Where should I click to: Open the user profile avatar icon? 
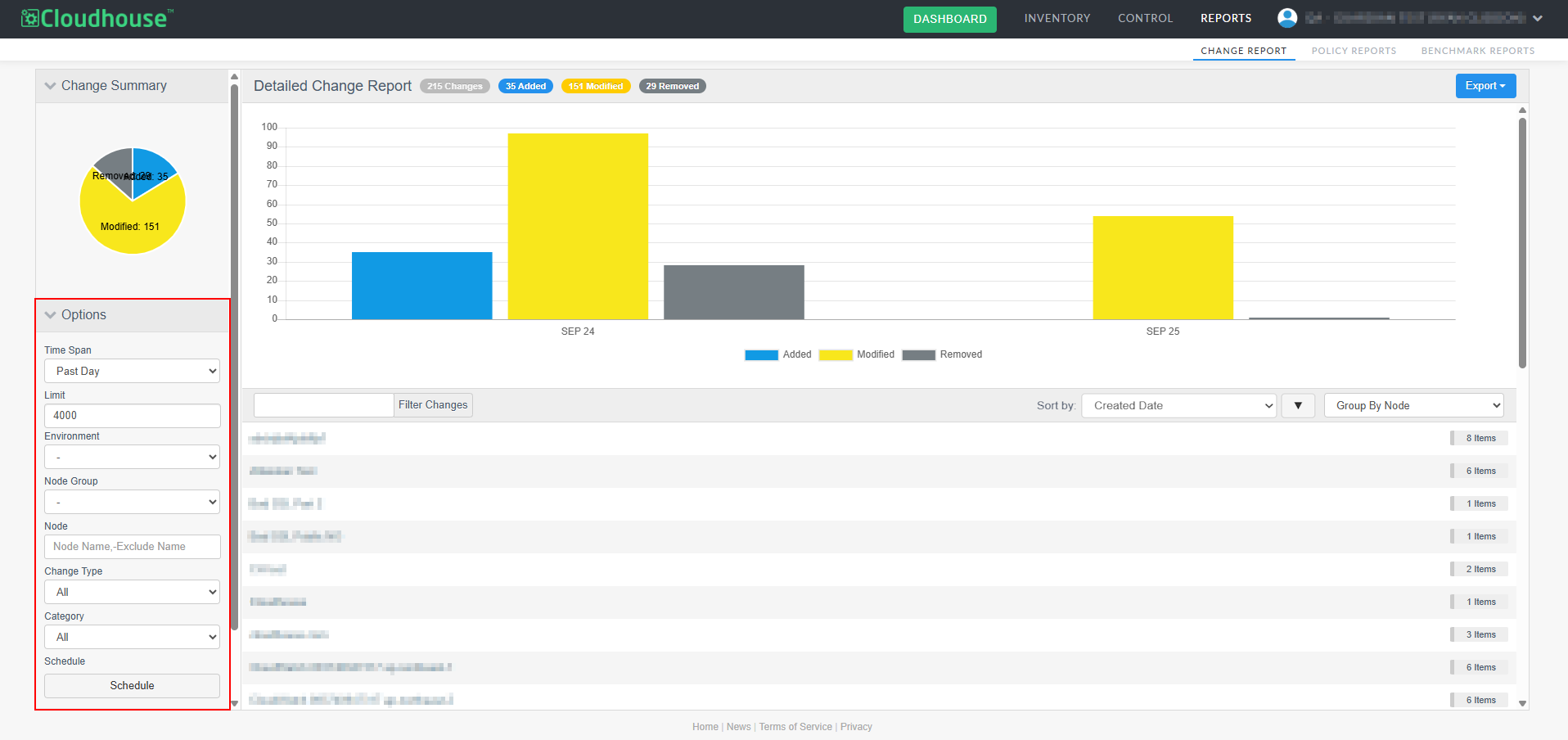click(x=1287, y=18)
